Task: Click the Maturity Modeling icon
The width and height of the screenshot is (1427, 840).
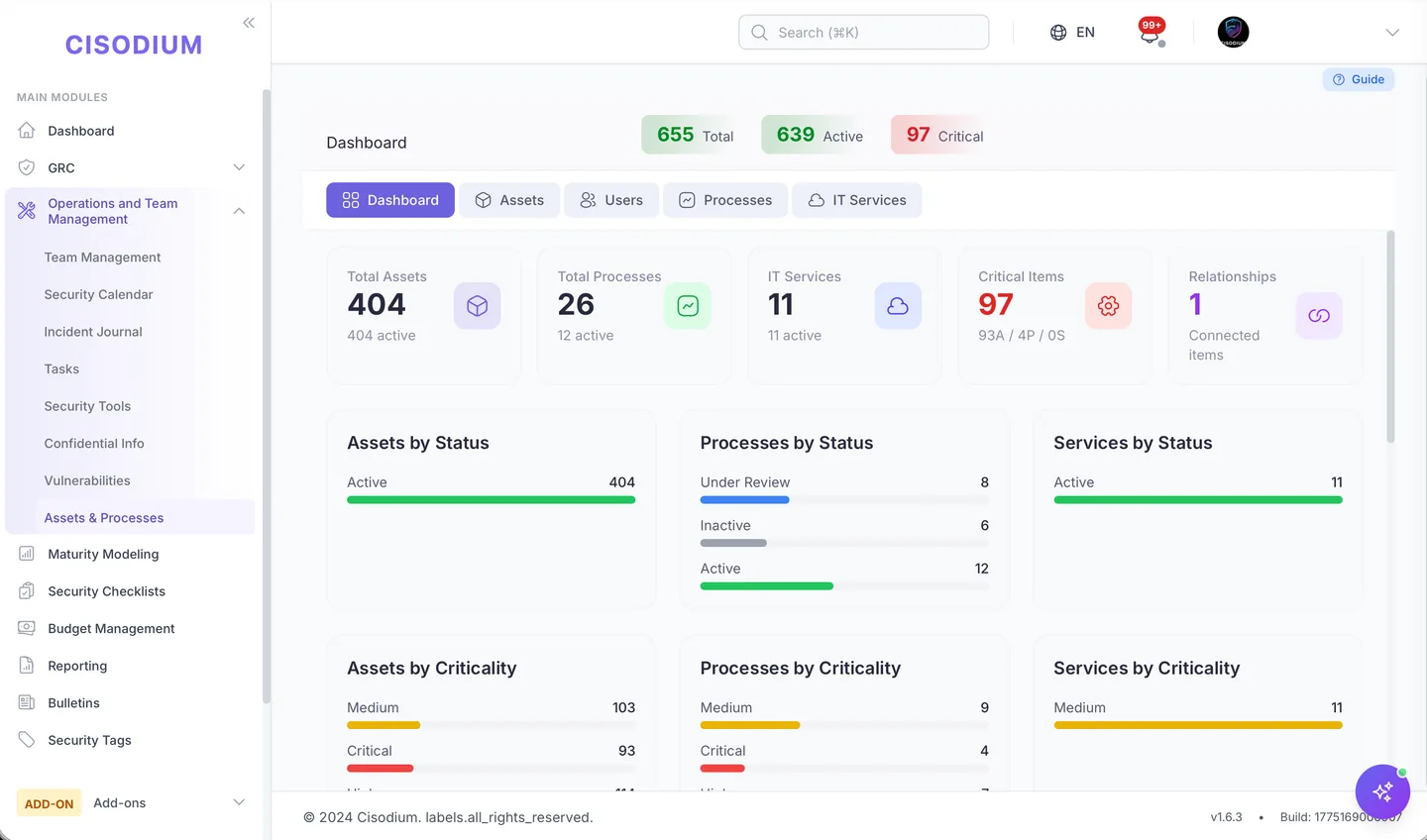Action: point(27,555)
